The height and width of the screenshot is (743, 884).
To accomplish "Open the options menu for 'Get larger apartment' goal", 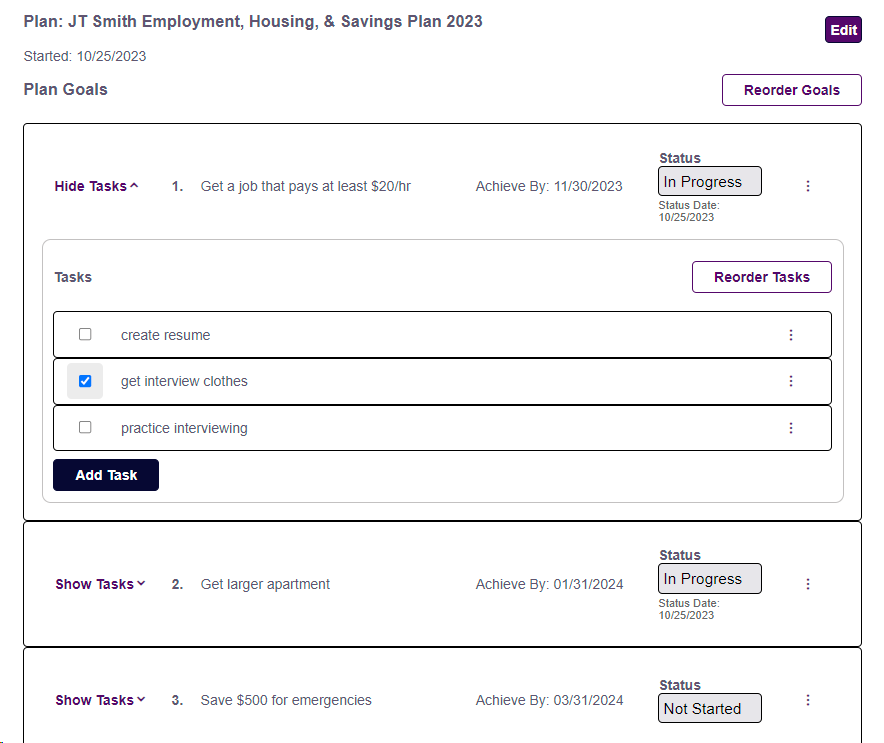I will (x=808, y=584).
